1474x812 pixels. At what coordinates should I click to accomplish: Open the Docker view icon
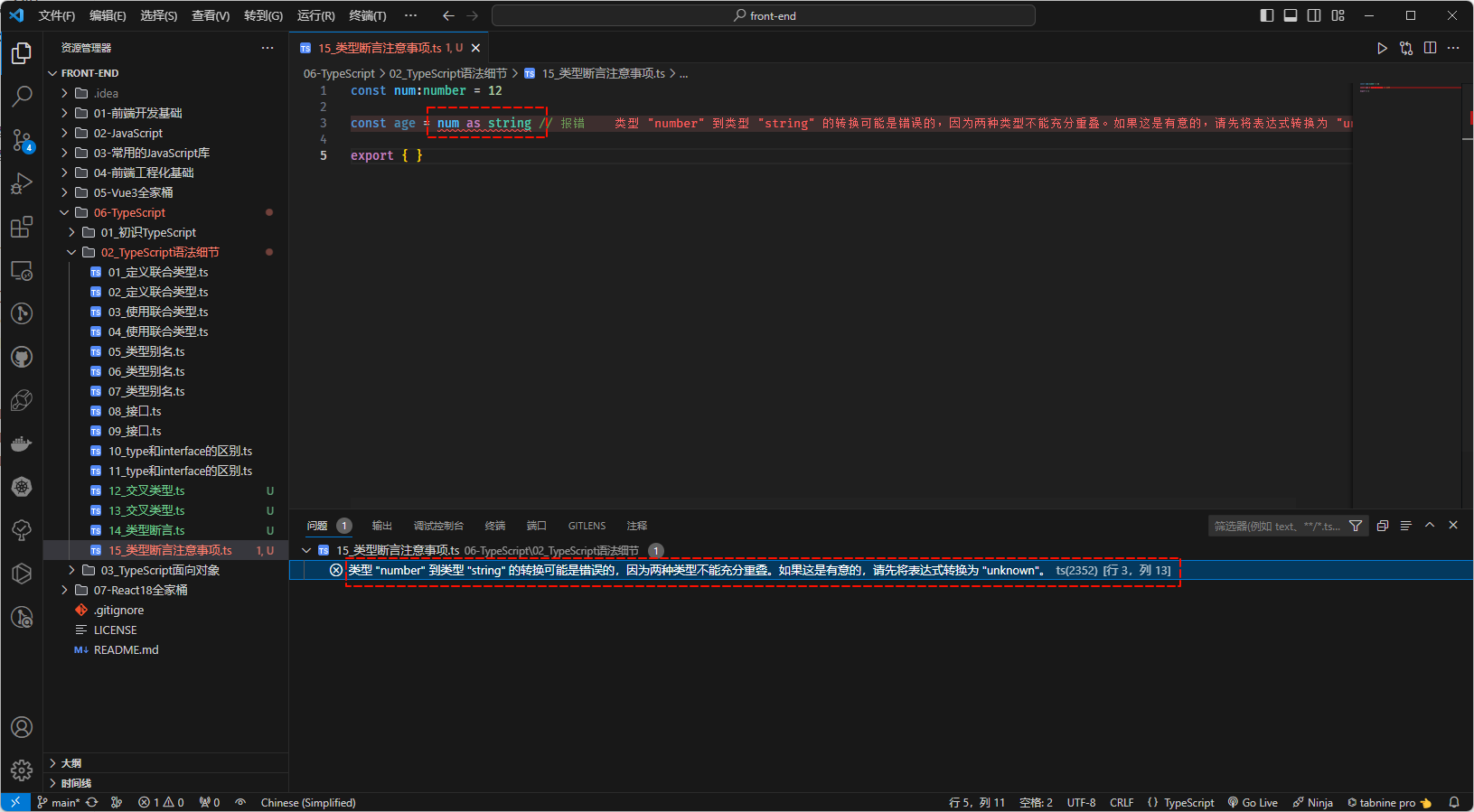pyautogui.click(x=22, y=443)
